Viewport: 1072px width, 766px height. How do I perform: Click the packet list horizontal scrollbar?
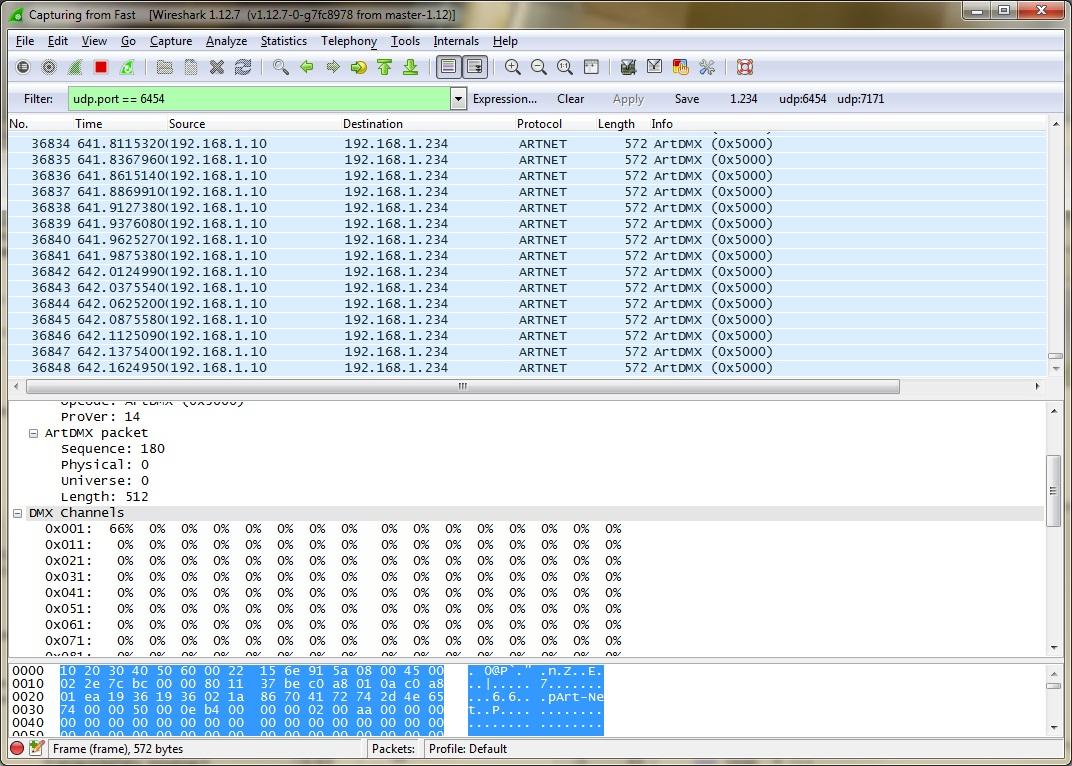[x=463, y=386]
